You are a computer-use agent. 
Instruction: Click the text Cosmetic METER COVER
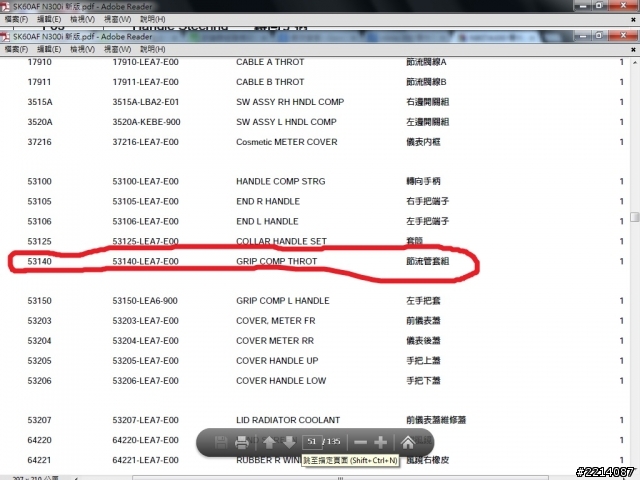287,142
